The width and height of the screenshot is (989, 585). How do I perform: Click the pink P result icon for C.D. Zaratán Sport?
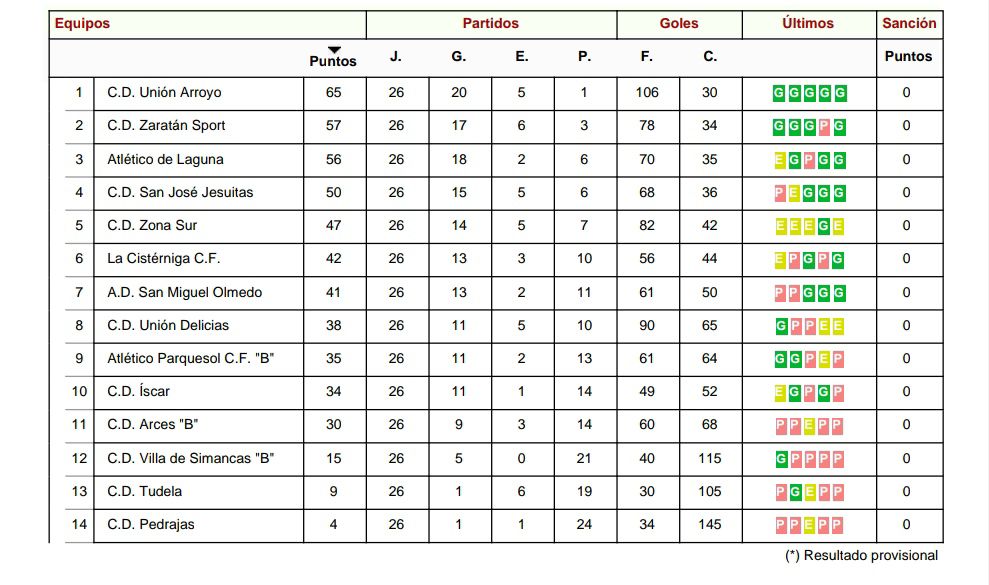click(825, 126)
